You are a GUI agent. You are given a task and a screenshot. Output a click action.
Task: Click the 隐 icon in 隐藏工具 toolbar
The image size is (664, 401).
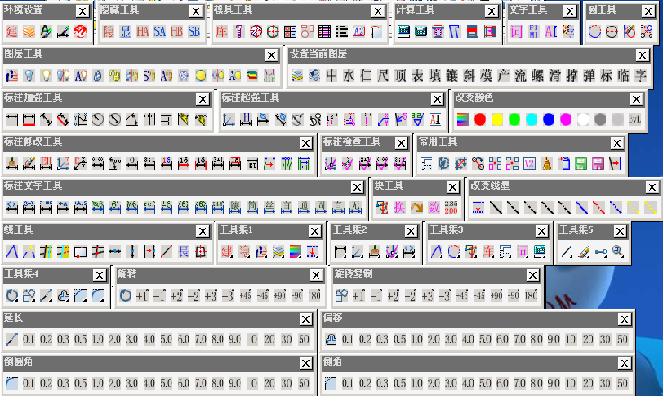tap(108, 32)
